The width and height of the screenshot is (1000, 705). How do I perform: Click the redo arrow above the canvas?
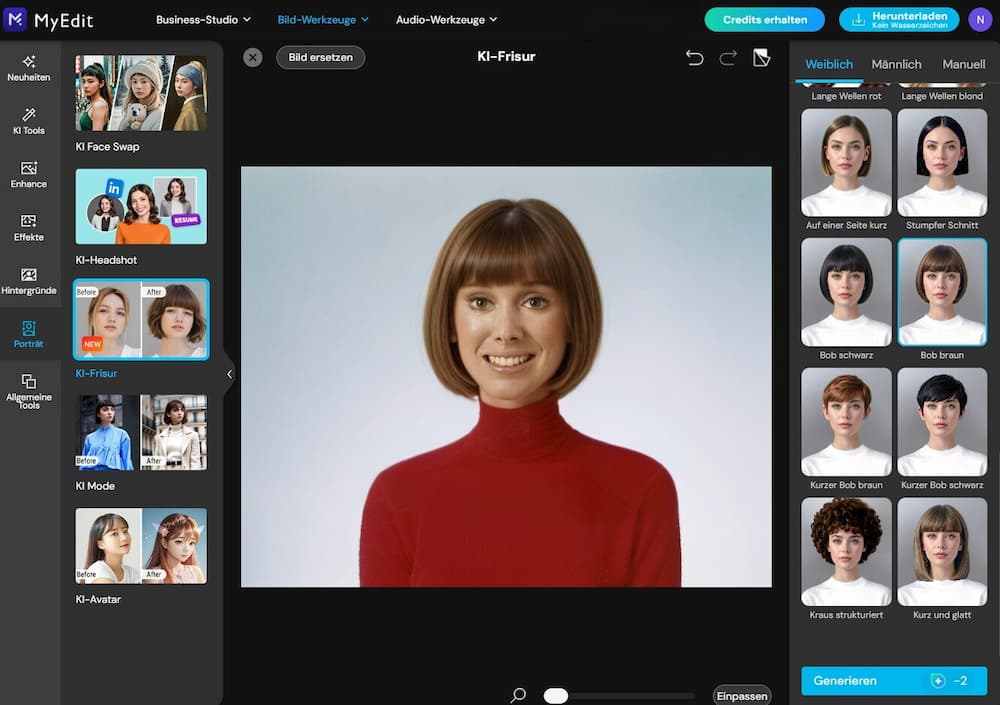(x=729, y=58)
